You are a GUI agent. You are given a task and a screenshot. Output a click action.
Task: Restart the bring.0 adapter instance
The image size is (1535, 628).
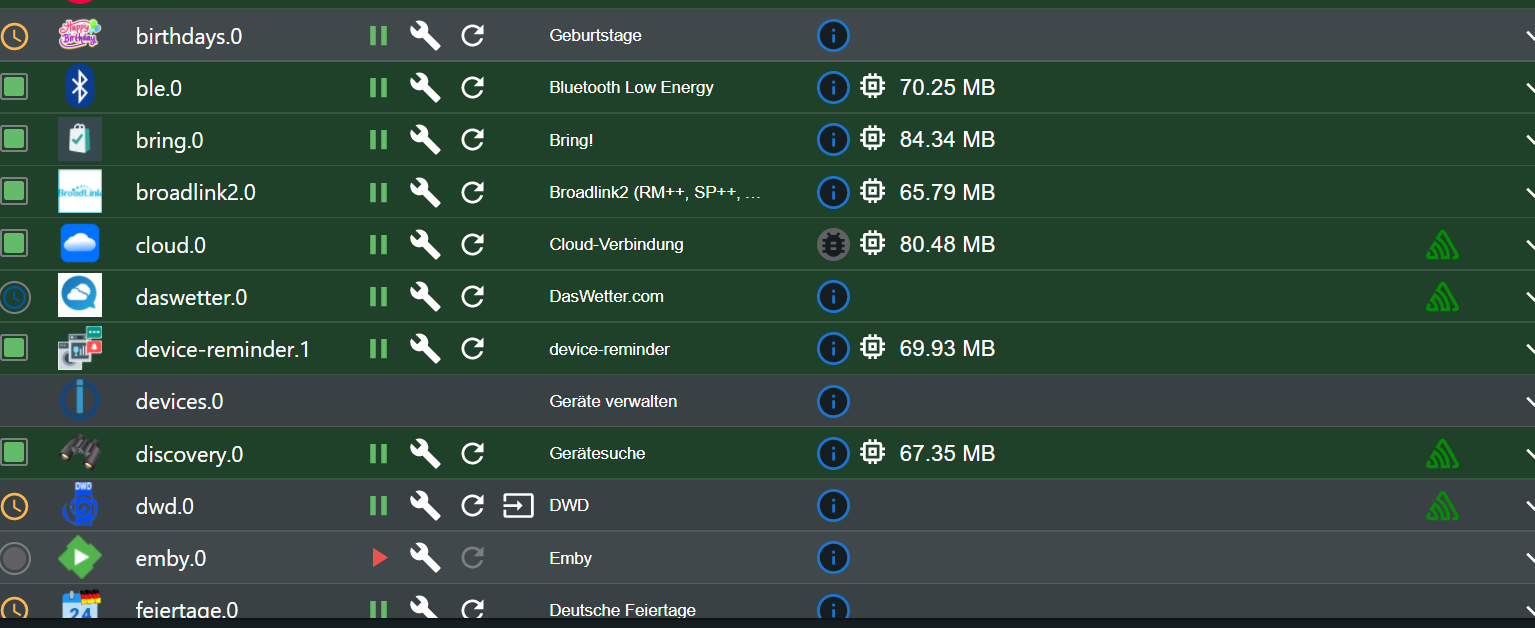click(473, 140)
